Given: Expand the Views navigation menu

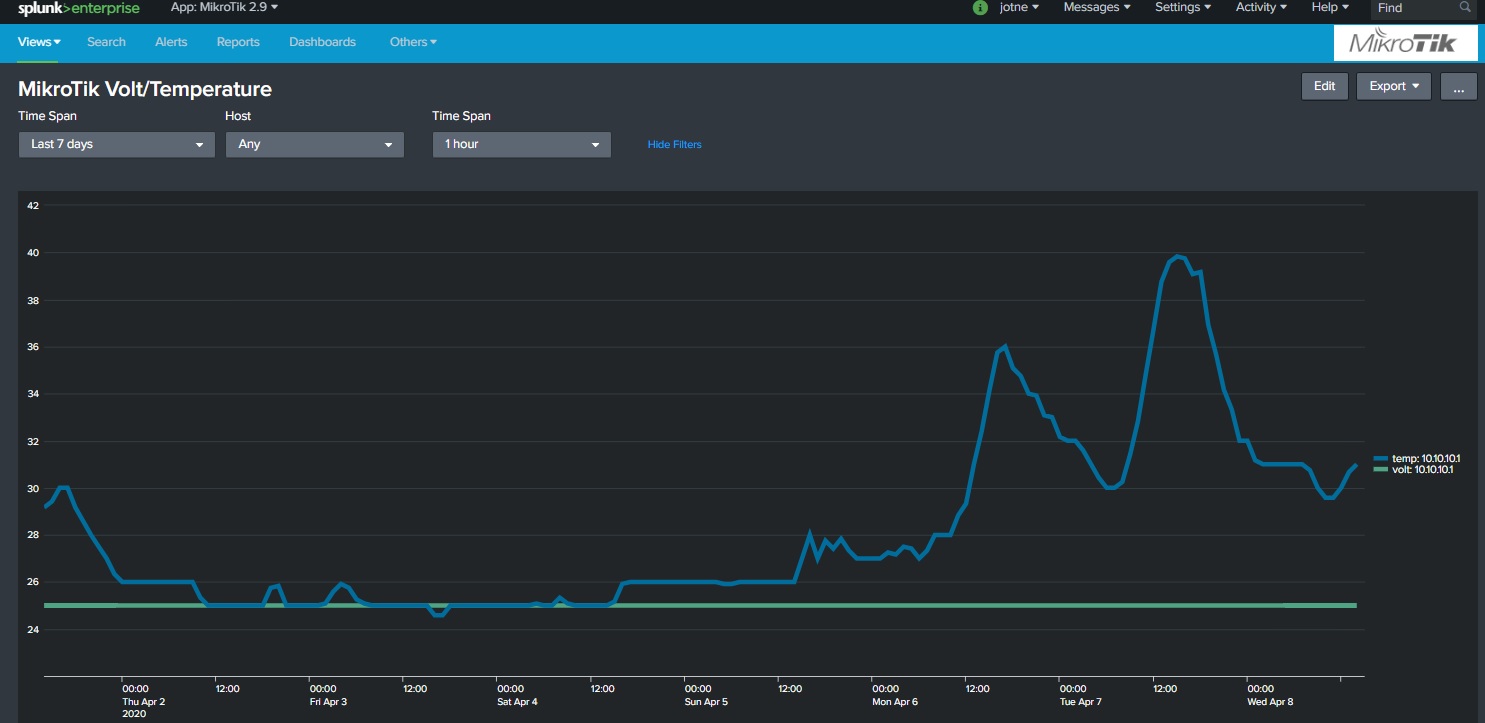Looking at the screenshot, I should [39, 42].
